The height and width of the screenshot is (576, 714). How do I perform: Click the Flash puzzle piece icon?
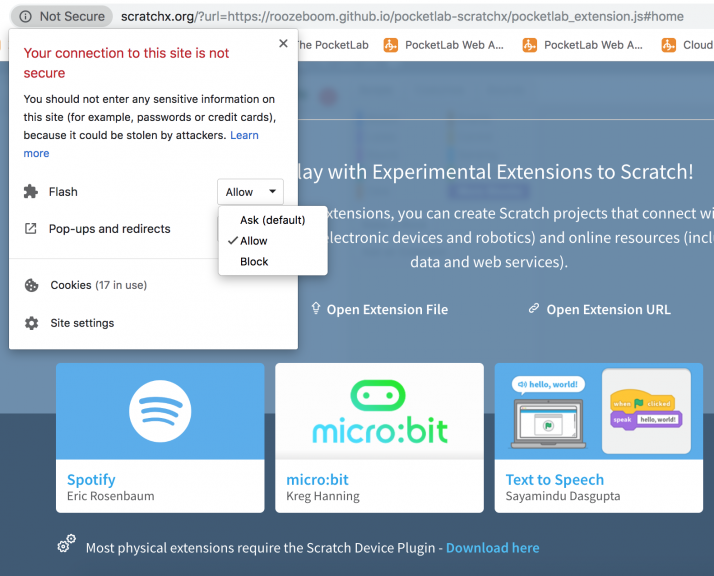31,192
